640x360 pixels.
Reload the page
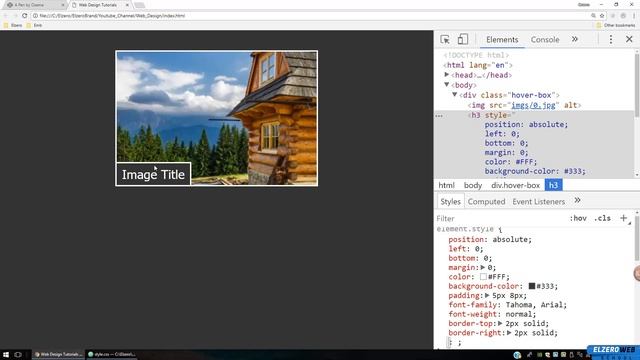tap(24, 16)
